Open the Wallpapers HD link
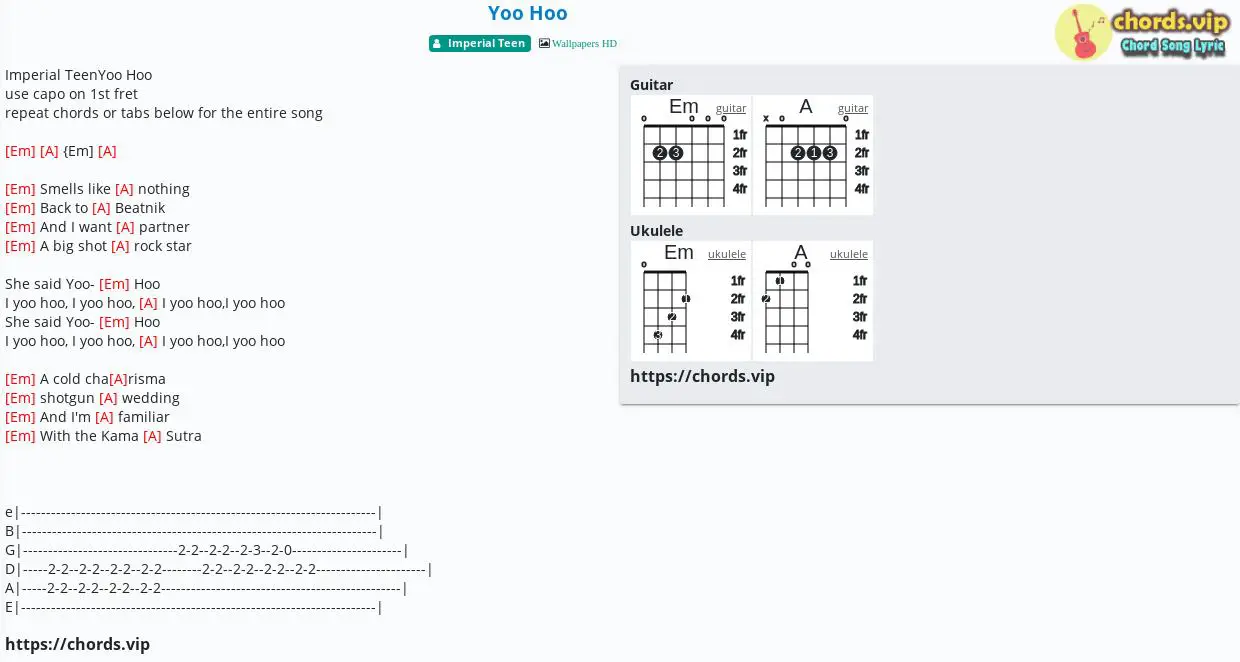This screenshot has height=662, width=1240. pos(584,44)
